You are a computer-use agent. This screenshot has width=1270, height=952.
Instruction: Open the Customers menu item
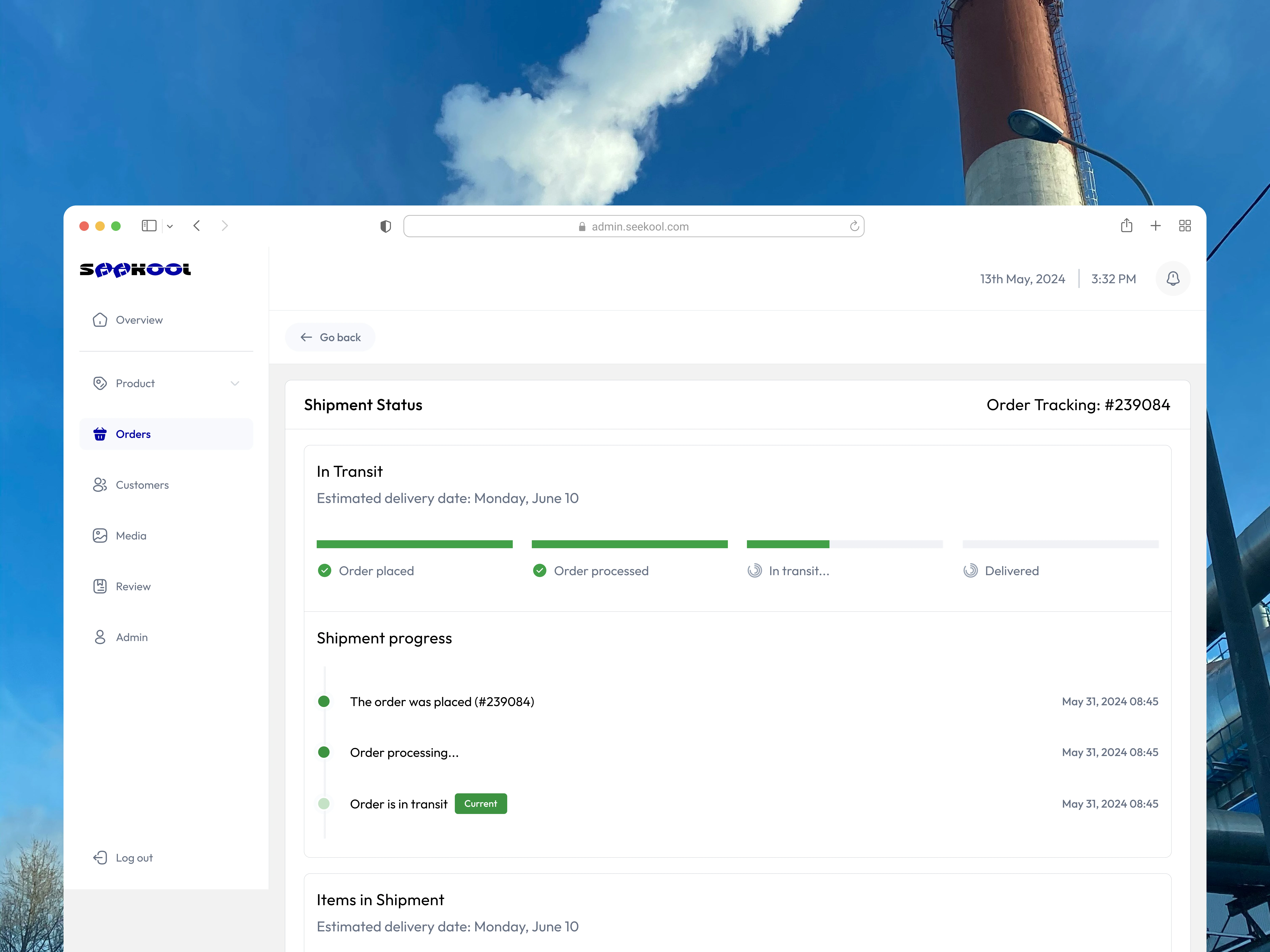tap(166, 485)
